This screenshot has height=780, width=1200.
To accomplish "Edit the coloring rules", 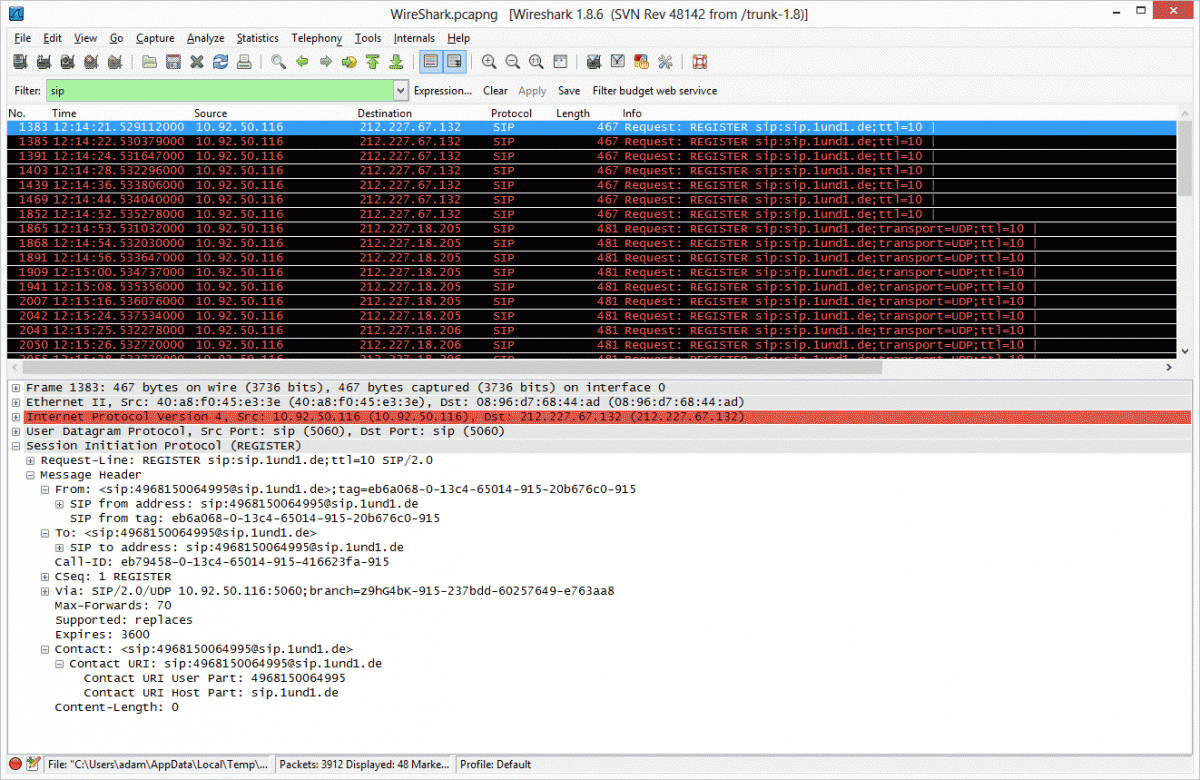I will [642, 62].
